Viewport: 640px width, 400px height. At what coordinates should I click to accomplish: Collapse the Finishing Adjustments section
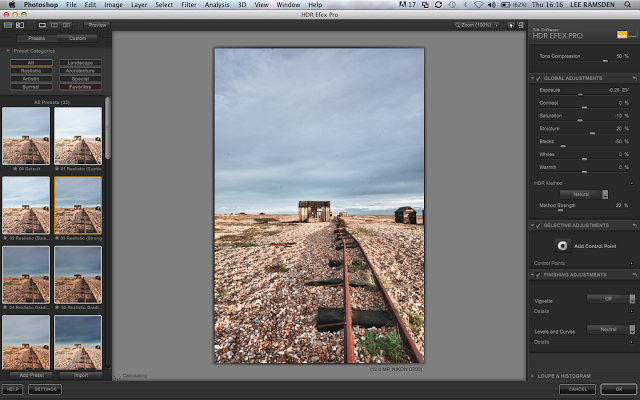532,275
